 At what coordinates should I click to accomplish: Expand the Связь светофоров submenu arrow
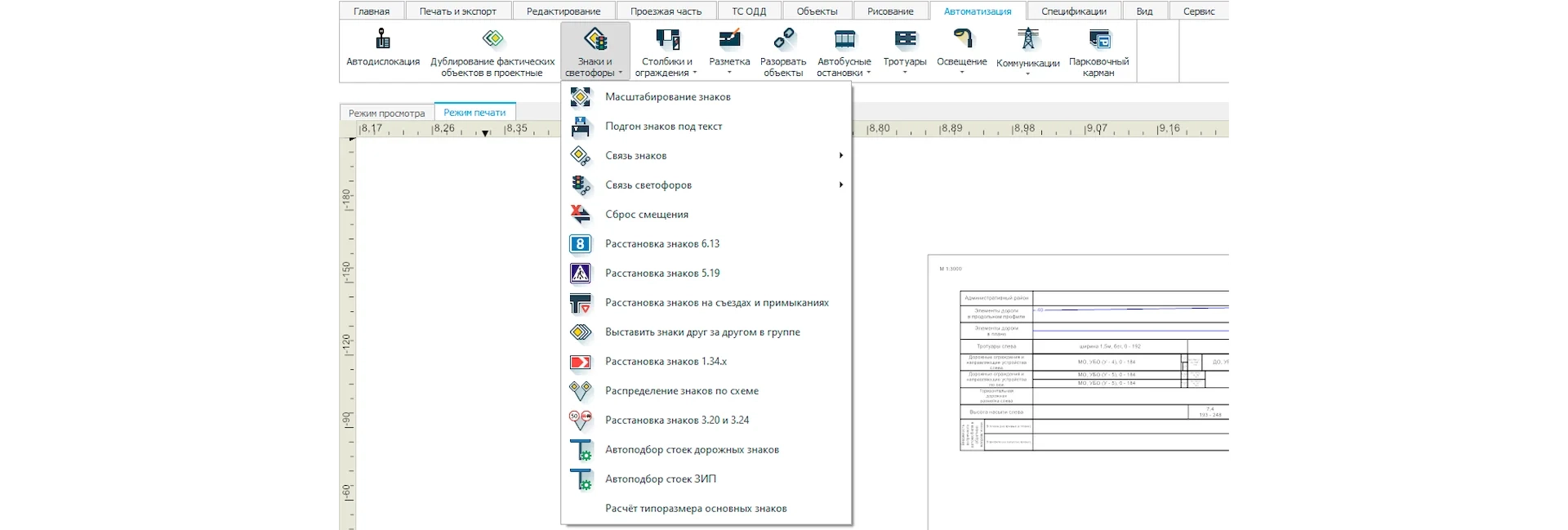click(x=840, y=185)
